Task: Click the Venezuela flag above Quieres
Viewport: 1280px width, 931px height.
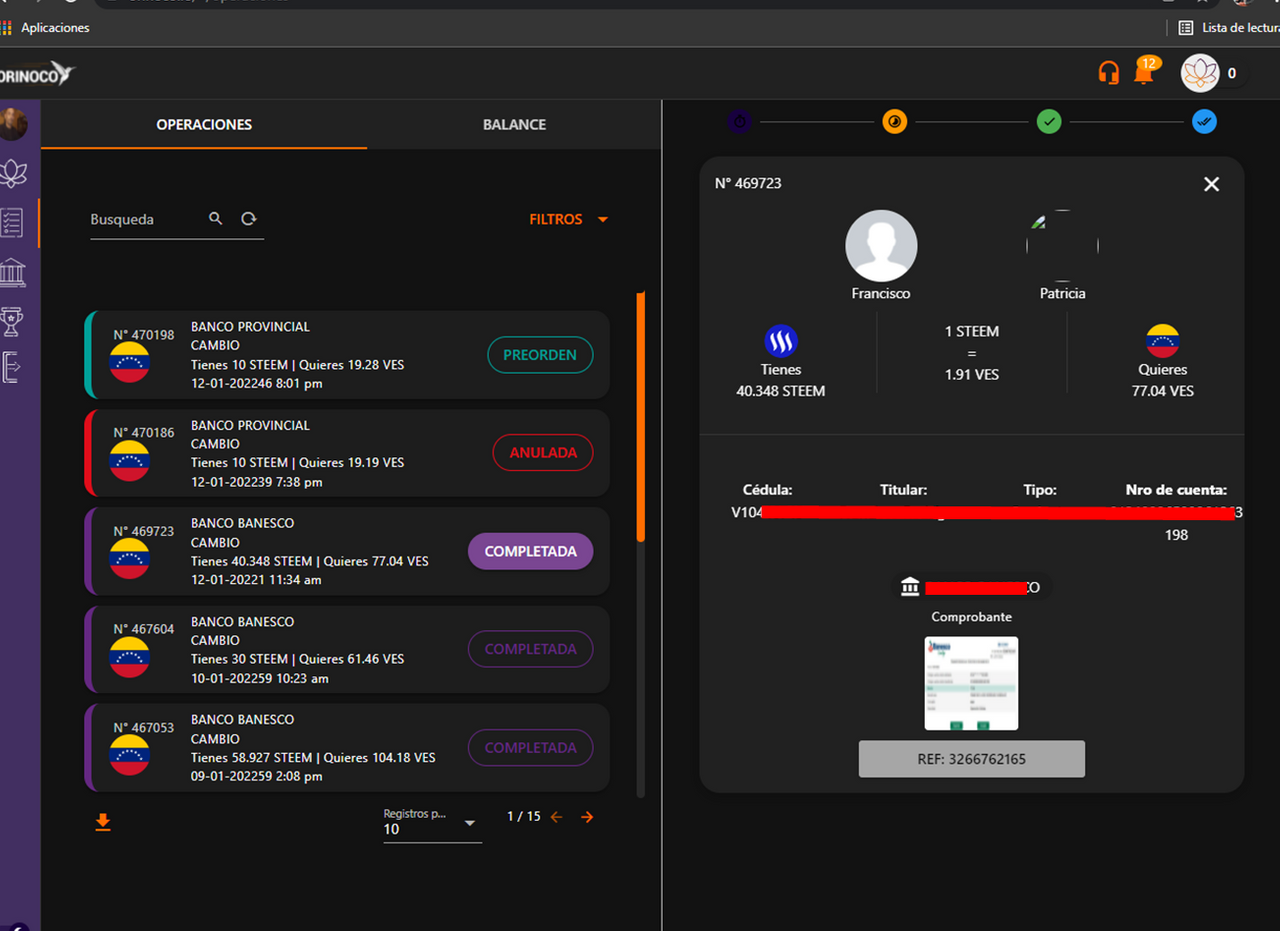Action: point(1163,341)
